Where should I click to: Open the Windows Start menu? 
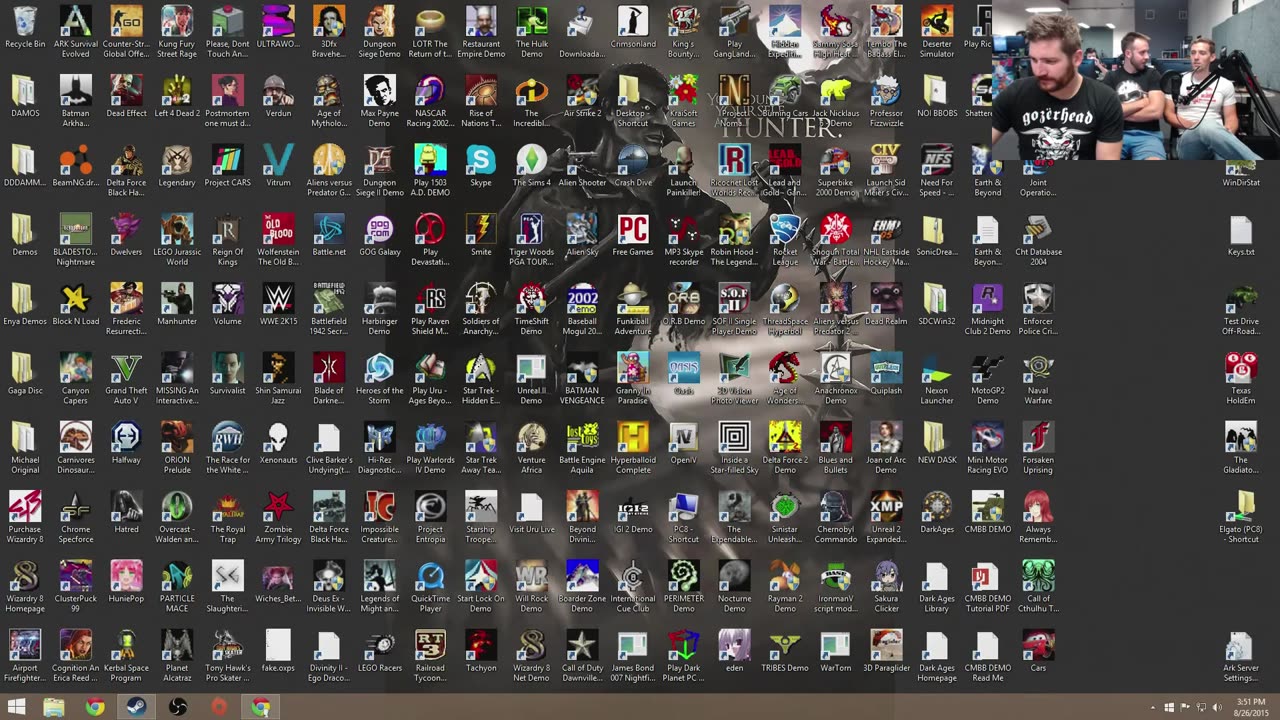click(x=17, y=708)
